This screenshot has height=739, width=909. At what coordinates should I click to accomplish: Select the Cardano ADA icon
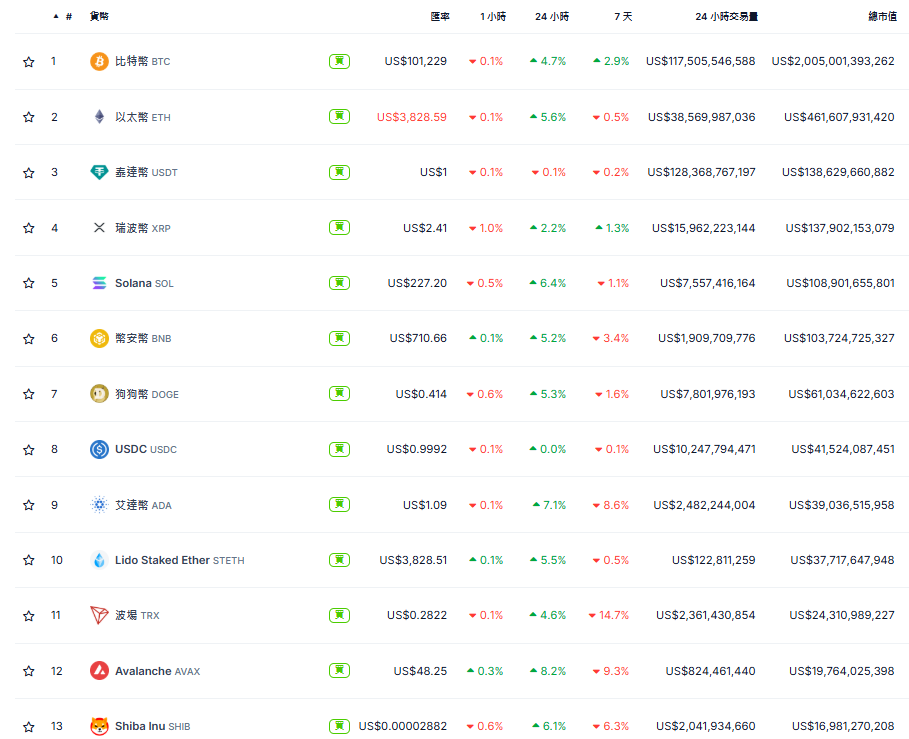(99, 505)
